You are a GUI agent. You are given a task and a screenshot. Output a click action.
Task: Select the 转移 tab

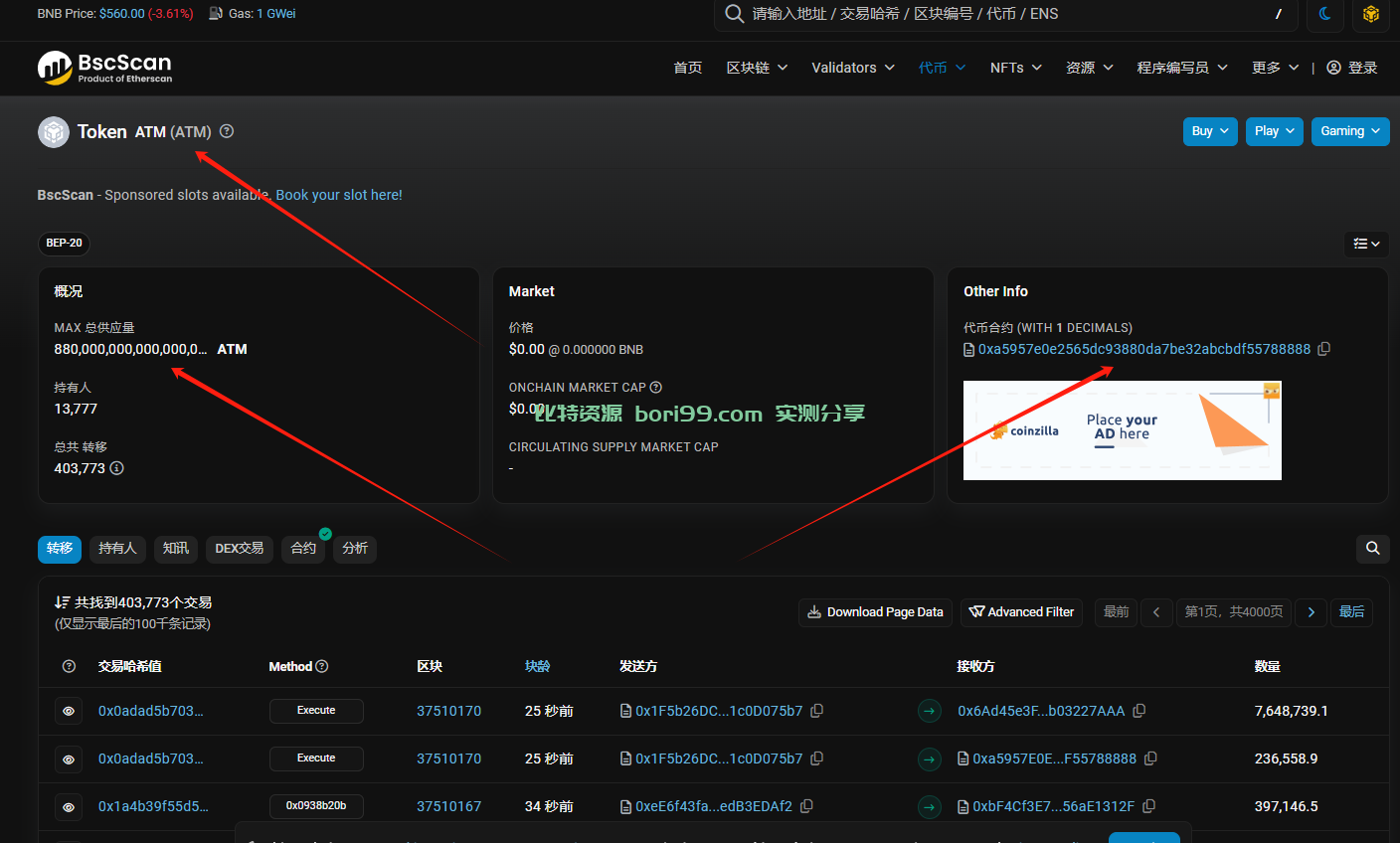coord(60,549)
